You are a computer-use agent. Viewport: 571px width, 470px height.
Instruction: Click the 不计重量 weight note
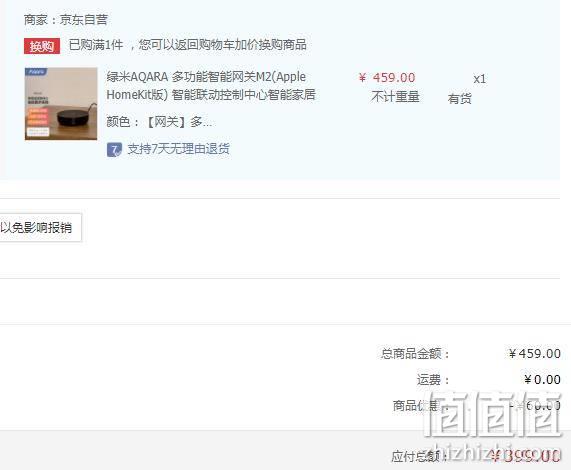(395, 97)
